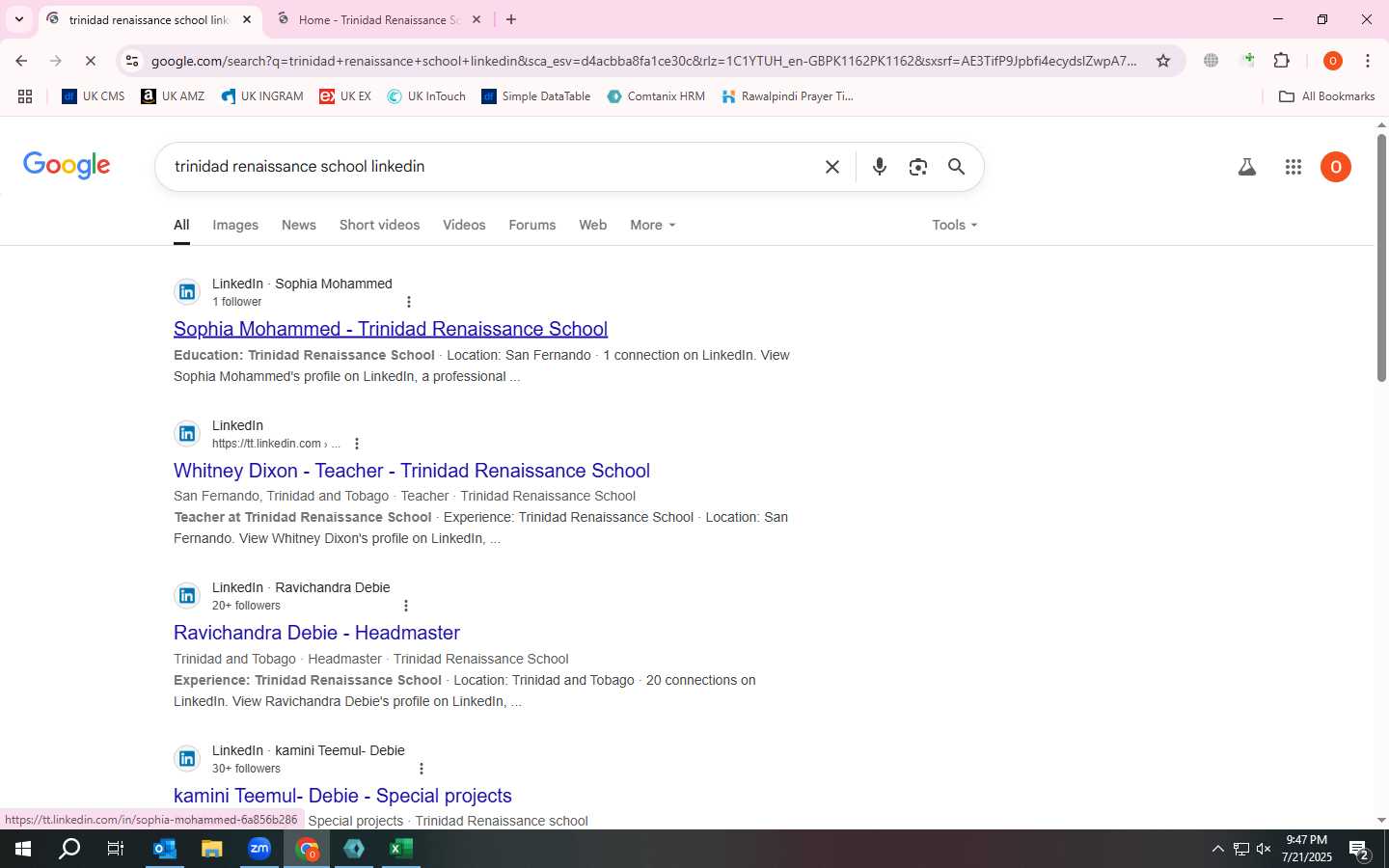Open Chrome profile avatar in toolbar
1389x868 pixels.
pos(1333,61)
